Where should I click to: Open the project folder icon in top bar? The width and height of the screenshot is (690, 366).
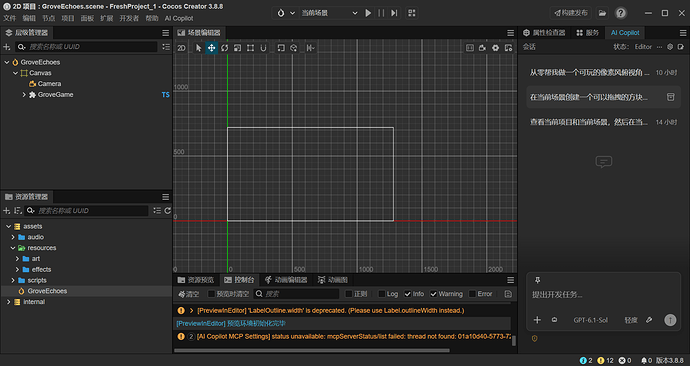[602, 13]
